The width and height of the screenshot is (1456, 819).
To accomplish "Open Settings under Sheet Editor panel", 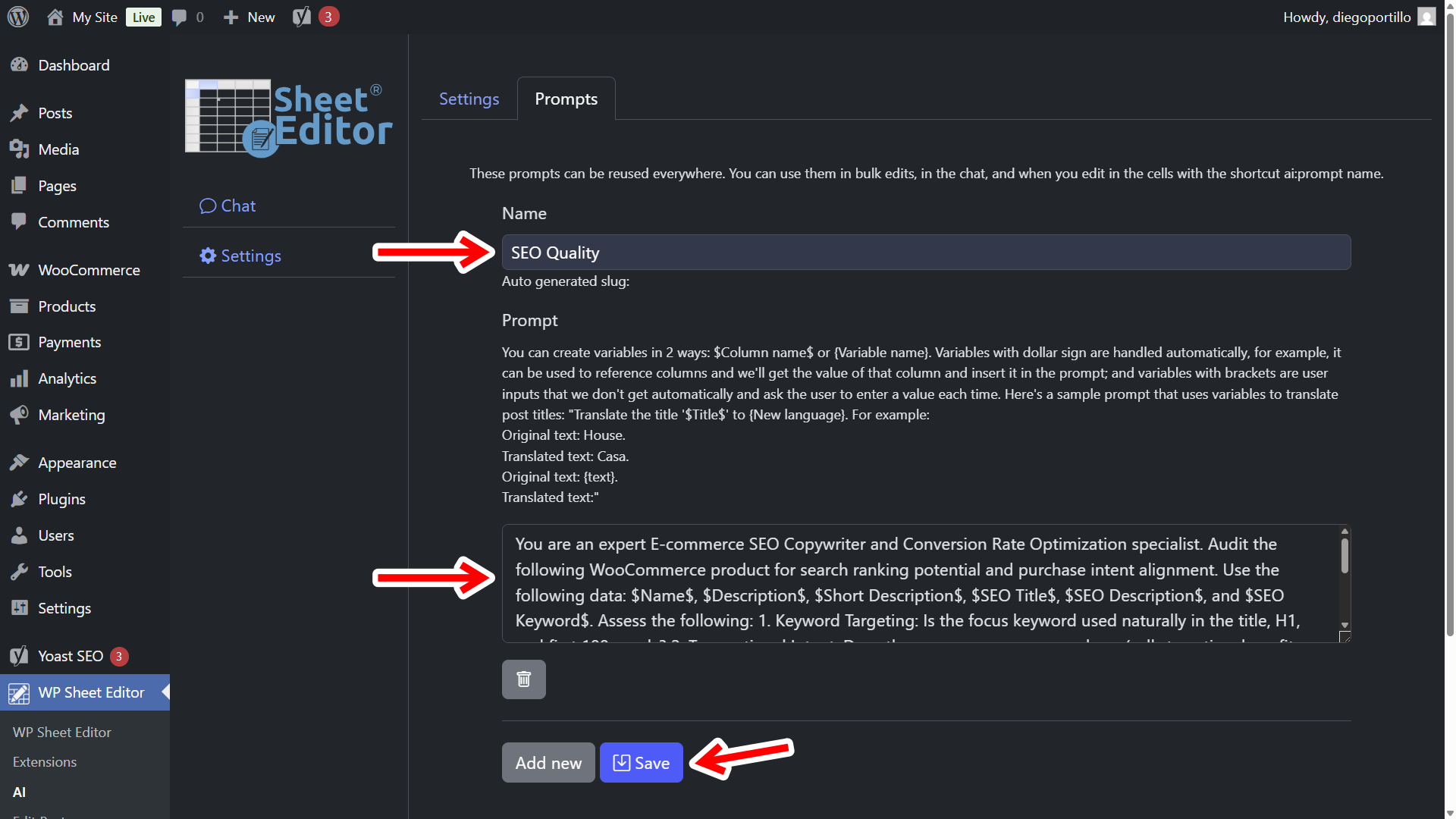I will (240, 256).
